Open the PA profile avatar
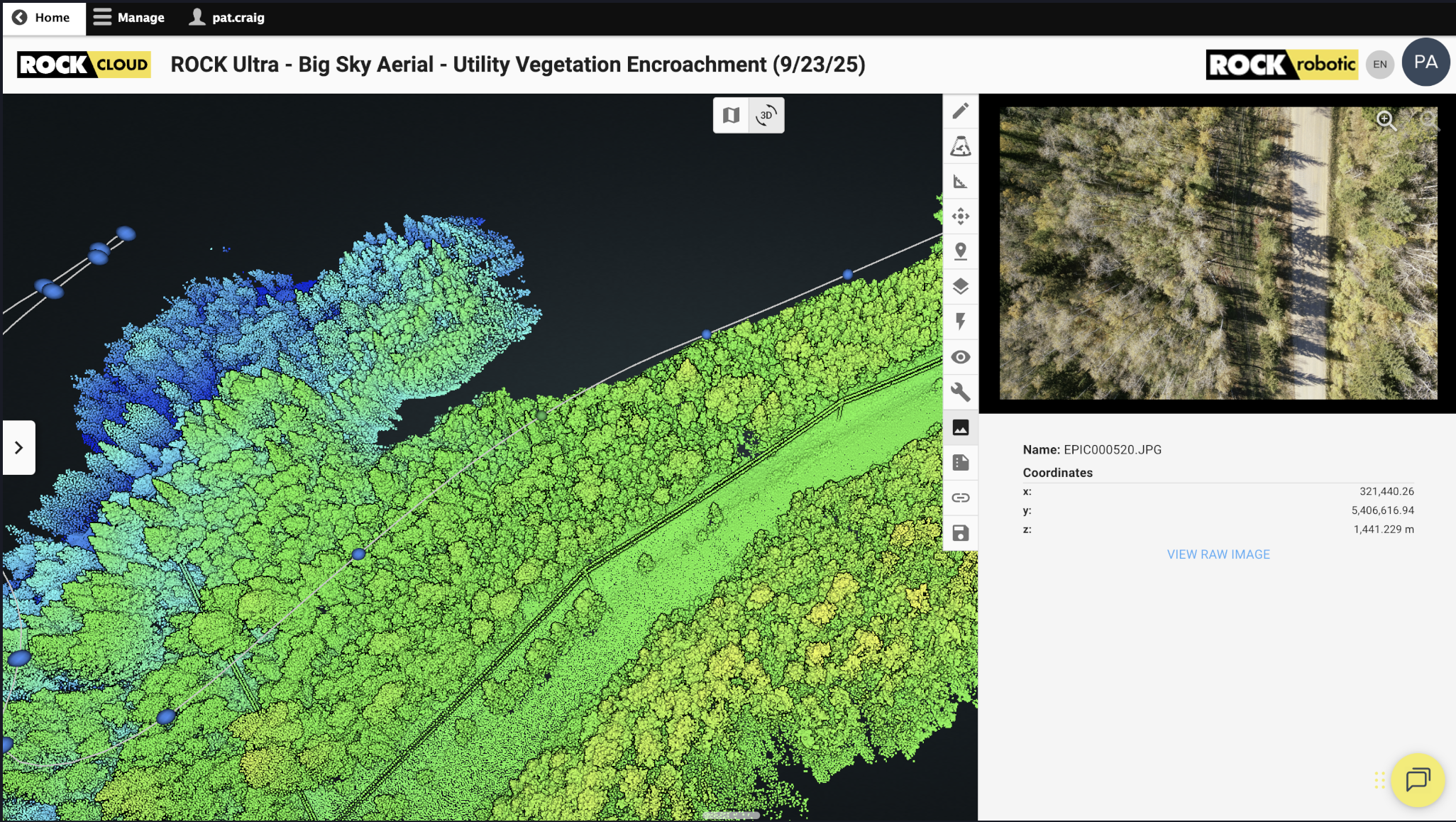This screenshot has width=1456, height=822. pyautogui.click(x=1425, y=62)
